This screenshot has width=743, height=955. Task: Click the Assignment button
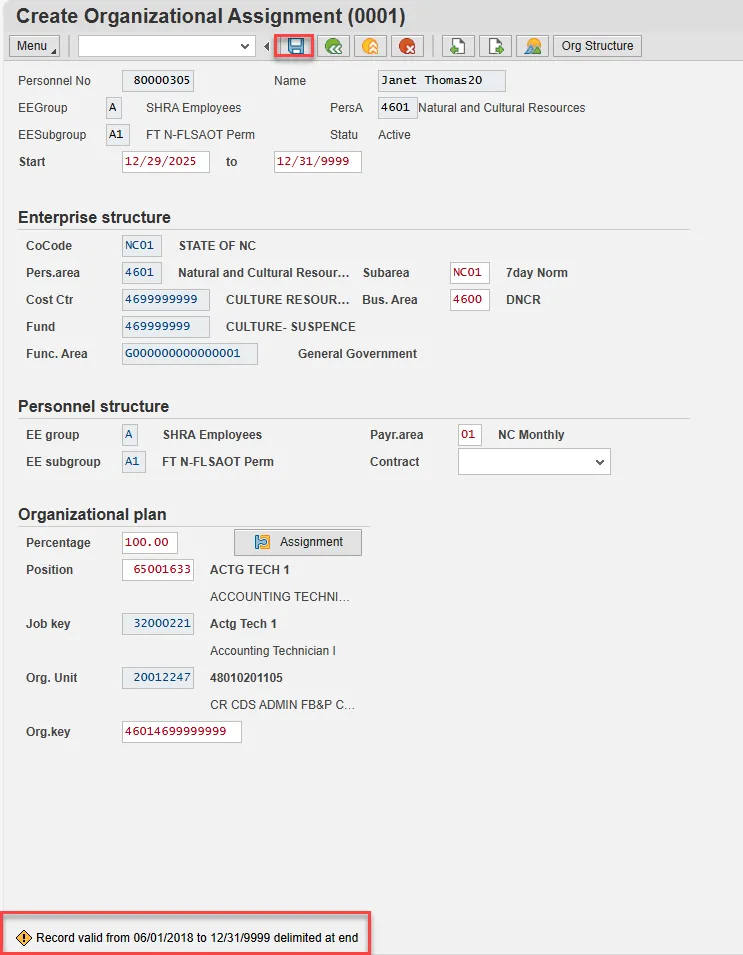coord(298,542)
